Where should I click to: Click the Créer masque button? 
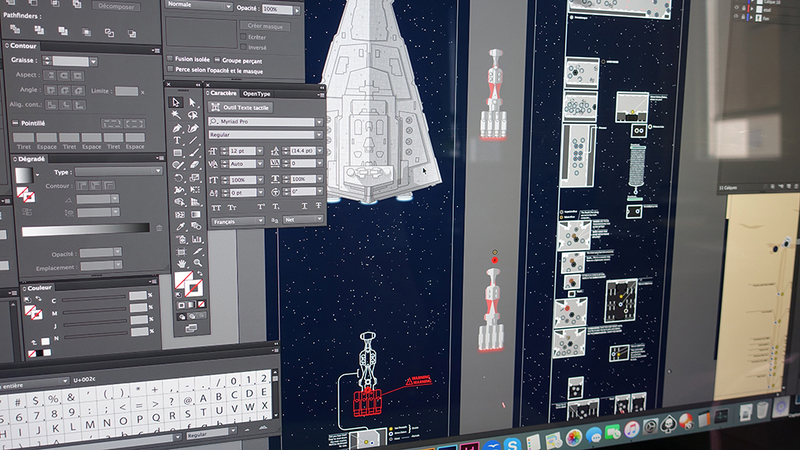[x=265, y=26]
